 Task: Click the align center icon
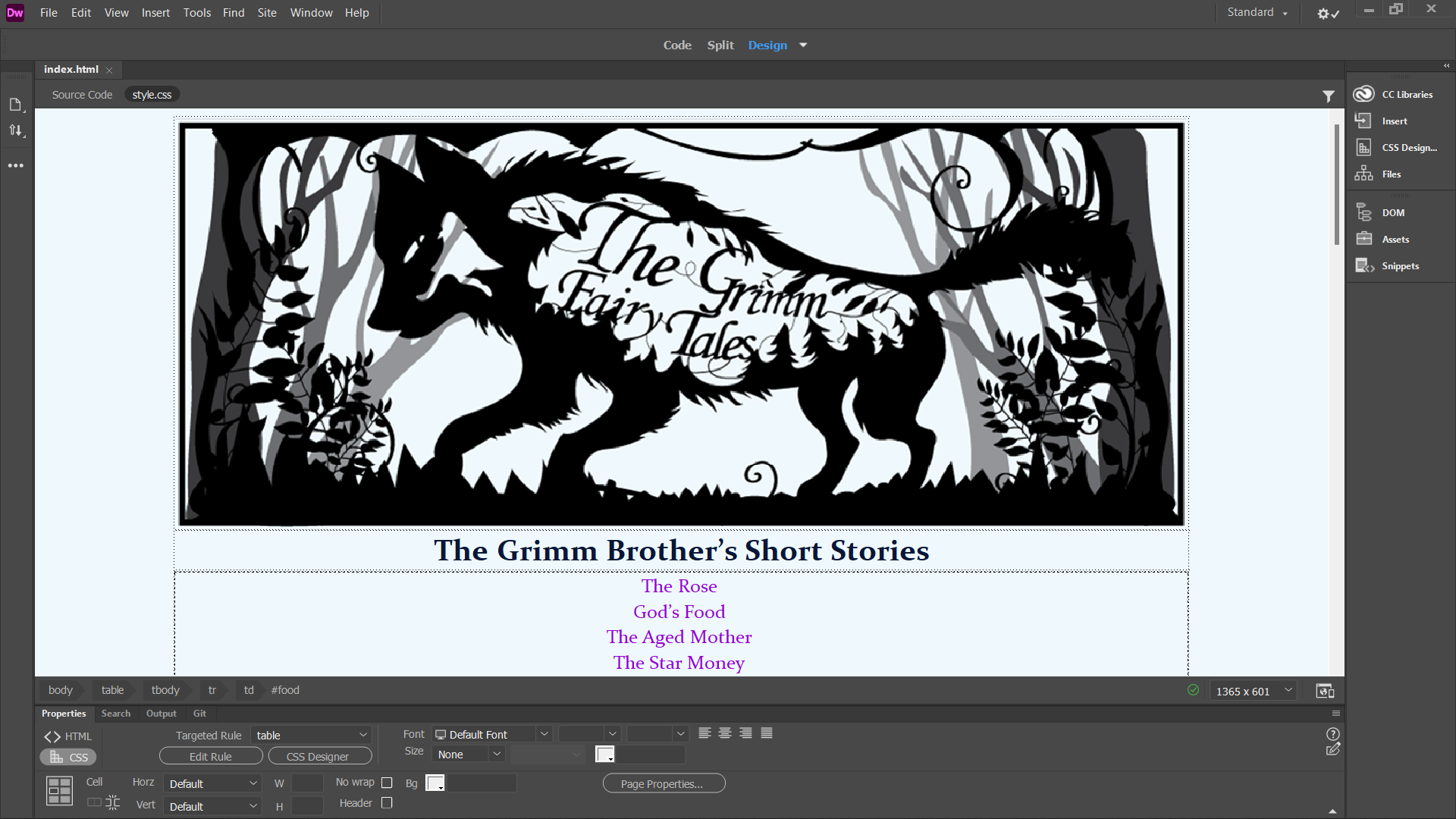coord(725,733)
